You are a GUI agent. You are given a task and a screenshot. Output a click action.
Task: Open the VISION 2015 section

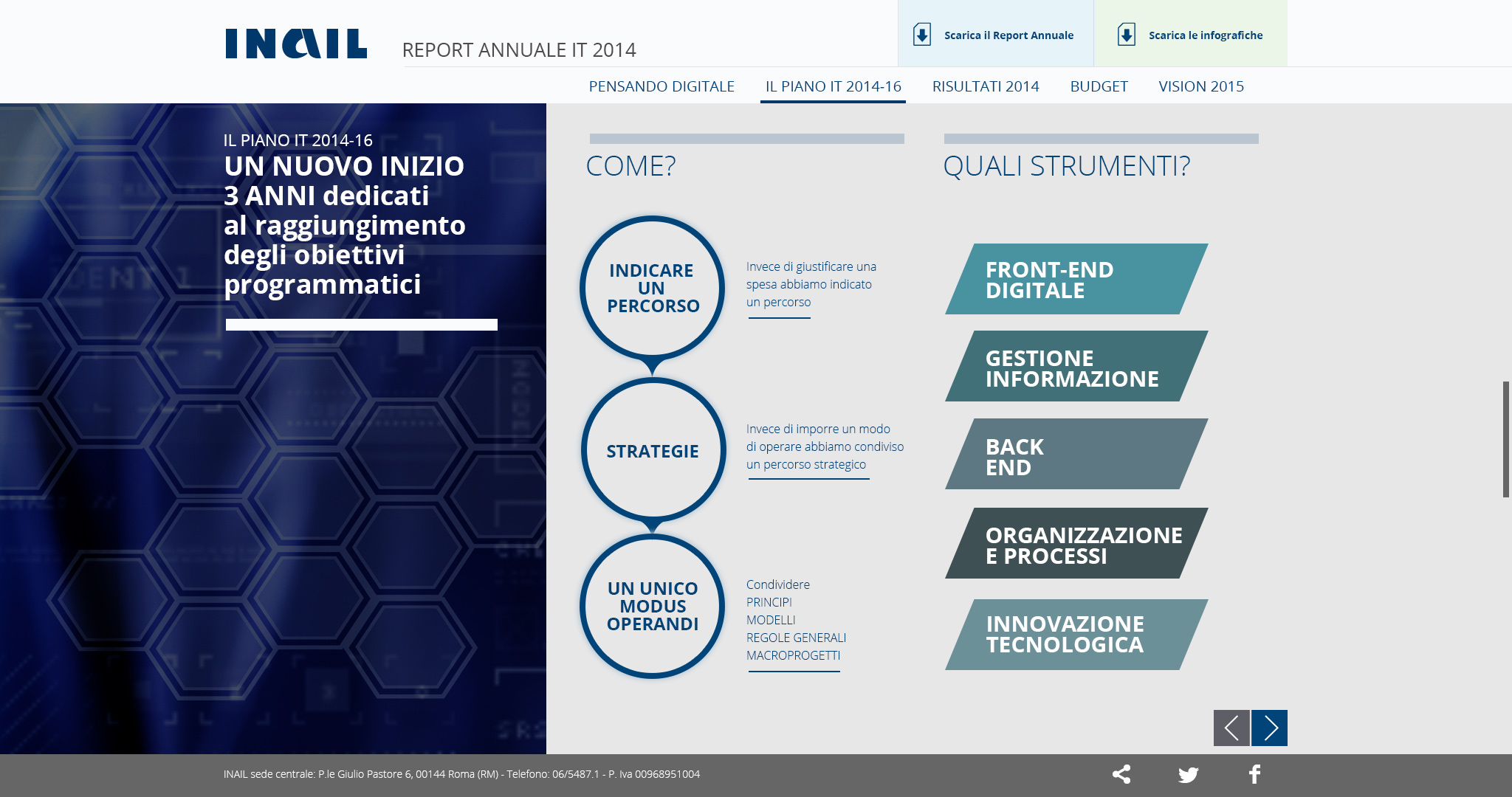click(1201, 86)
